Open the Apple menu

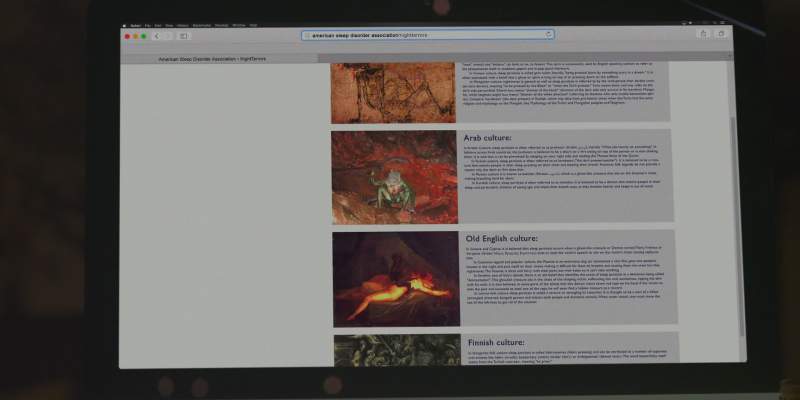coord(124,26)
